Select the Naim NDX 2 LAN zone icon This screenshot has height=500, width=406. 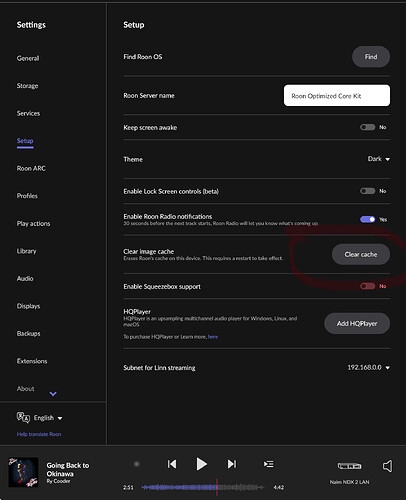pyautogui.click(x=349, y=466)
